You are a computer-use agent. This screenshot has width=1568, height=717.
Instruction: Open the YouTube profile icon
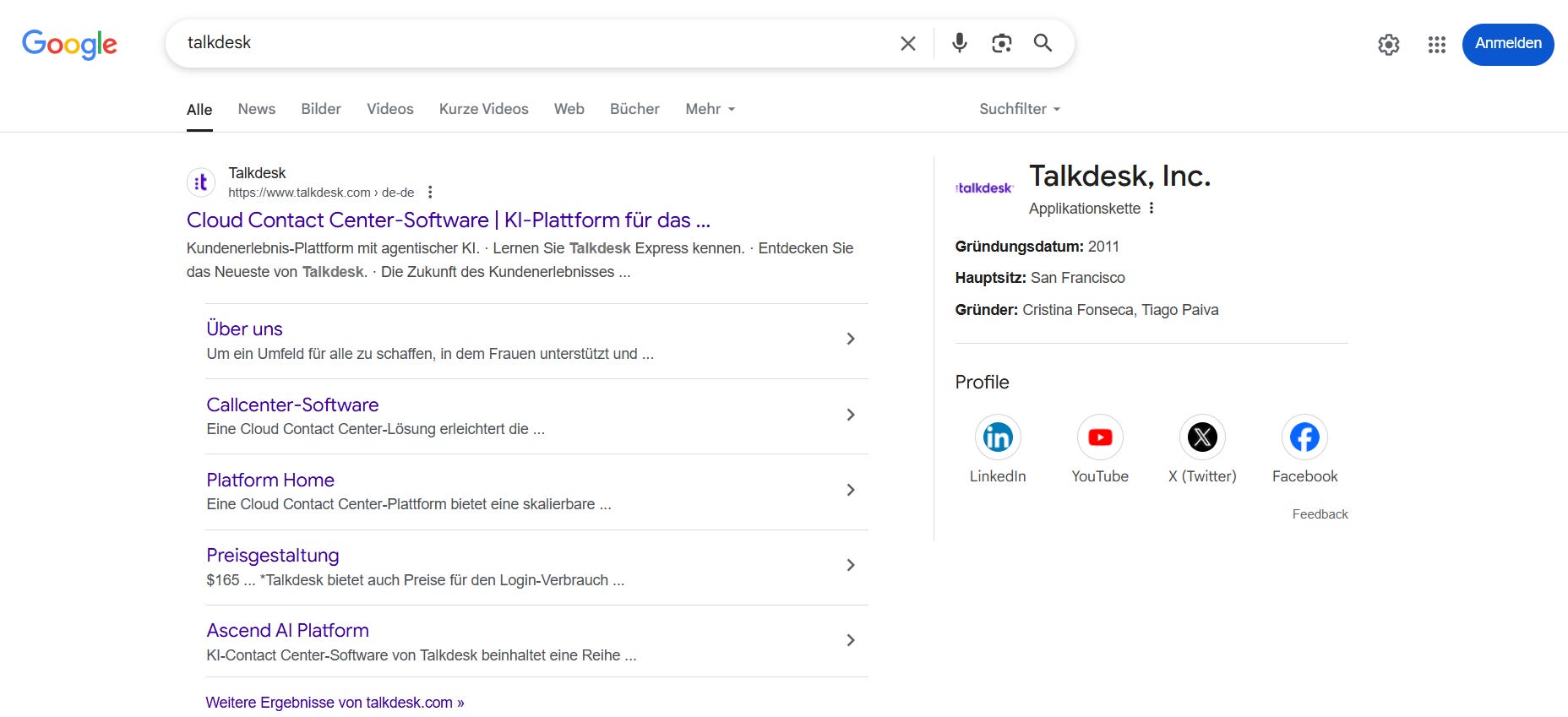1100,437
